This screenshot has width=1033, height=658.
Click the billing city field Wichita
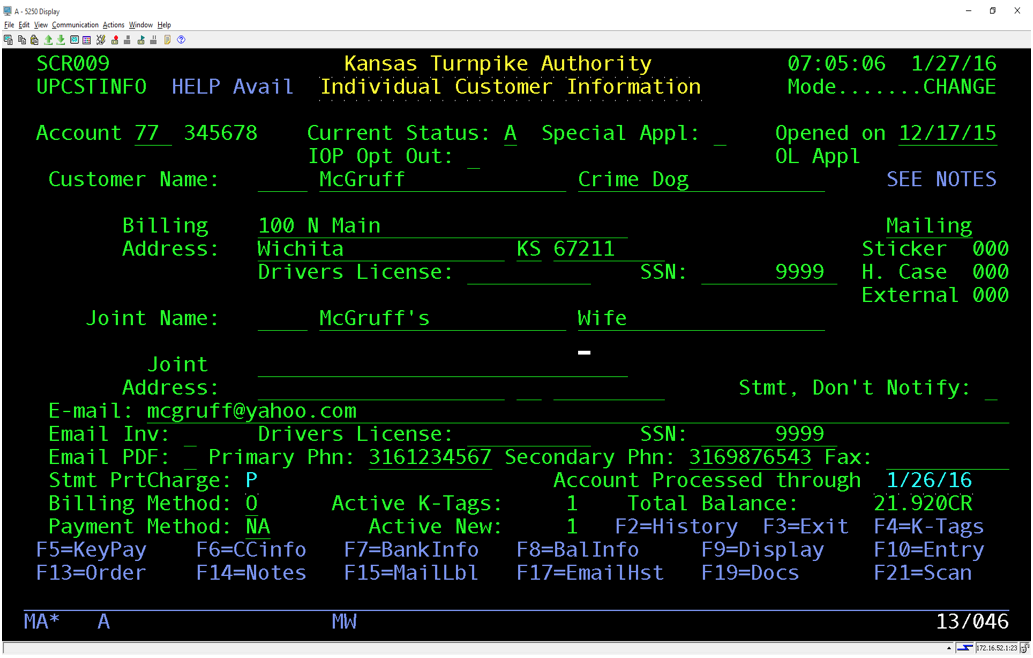tap(381, 248)
